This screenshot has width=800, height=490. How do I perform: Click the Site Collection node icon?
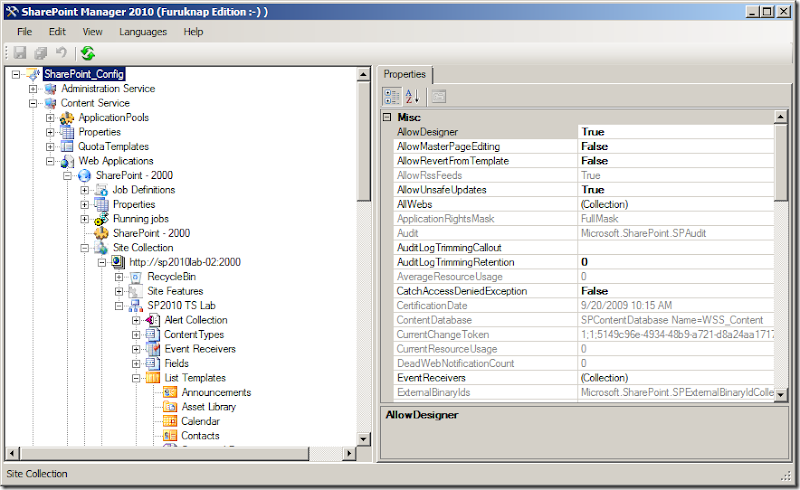102,248
